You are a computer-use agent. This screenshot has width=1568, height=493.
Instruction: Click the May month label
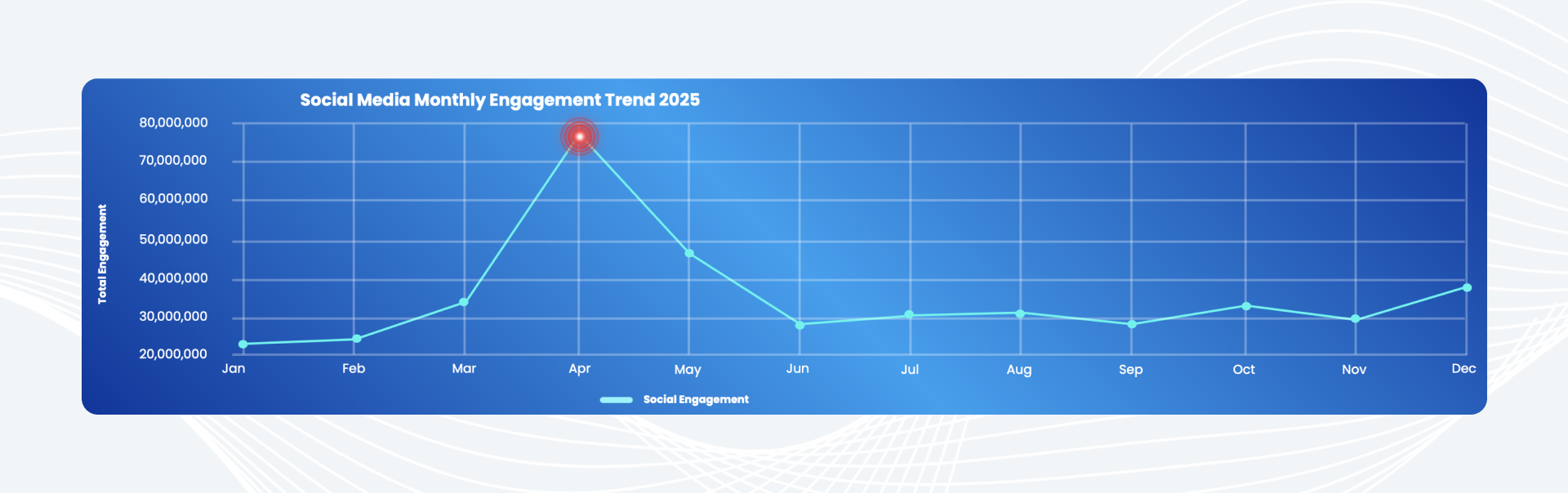pos(688,370)
